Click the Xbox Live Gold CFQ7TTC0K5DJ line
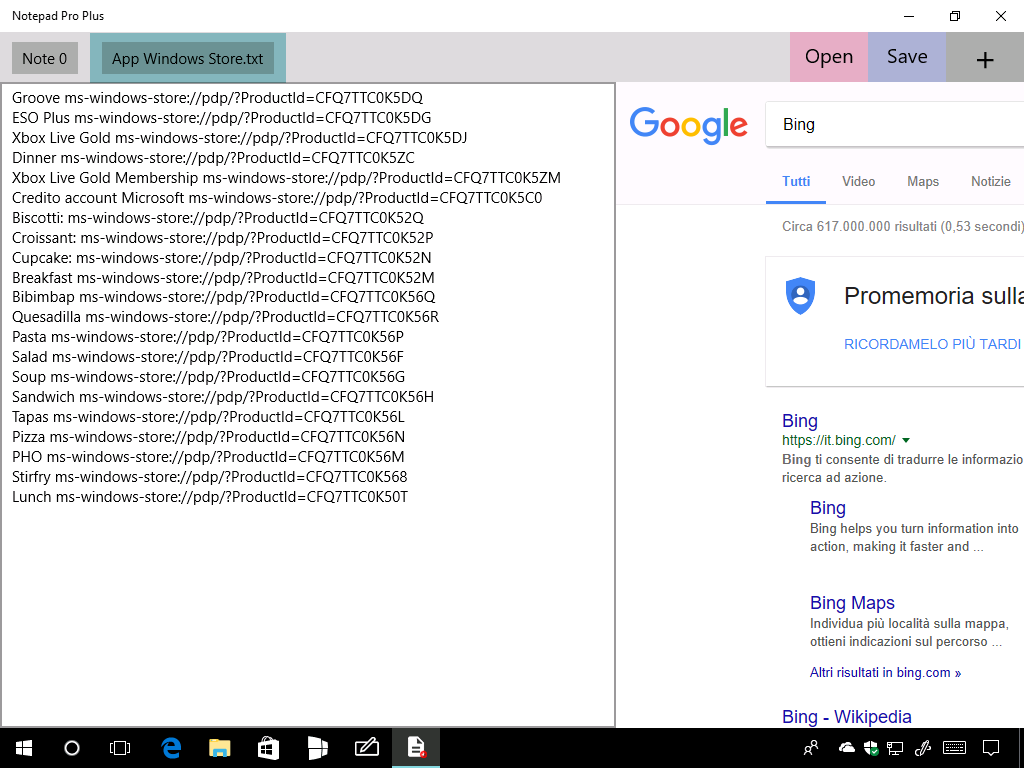Image resolution: width=1024 pixels, height=768 pixels. click(x=240, y=138)
